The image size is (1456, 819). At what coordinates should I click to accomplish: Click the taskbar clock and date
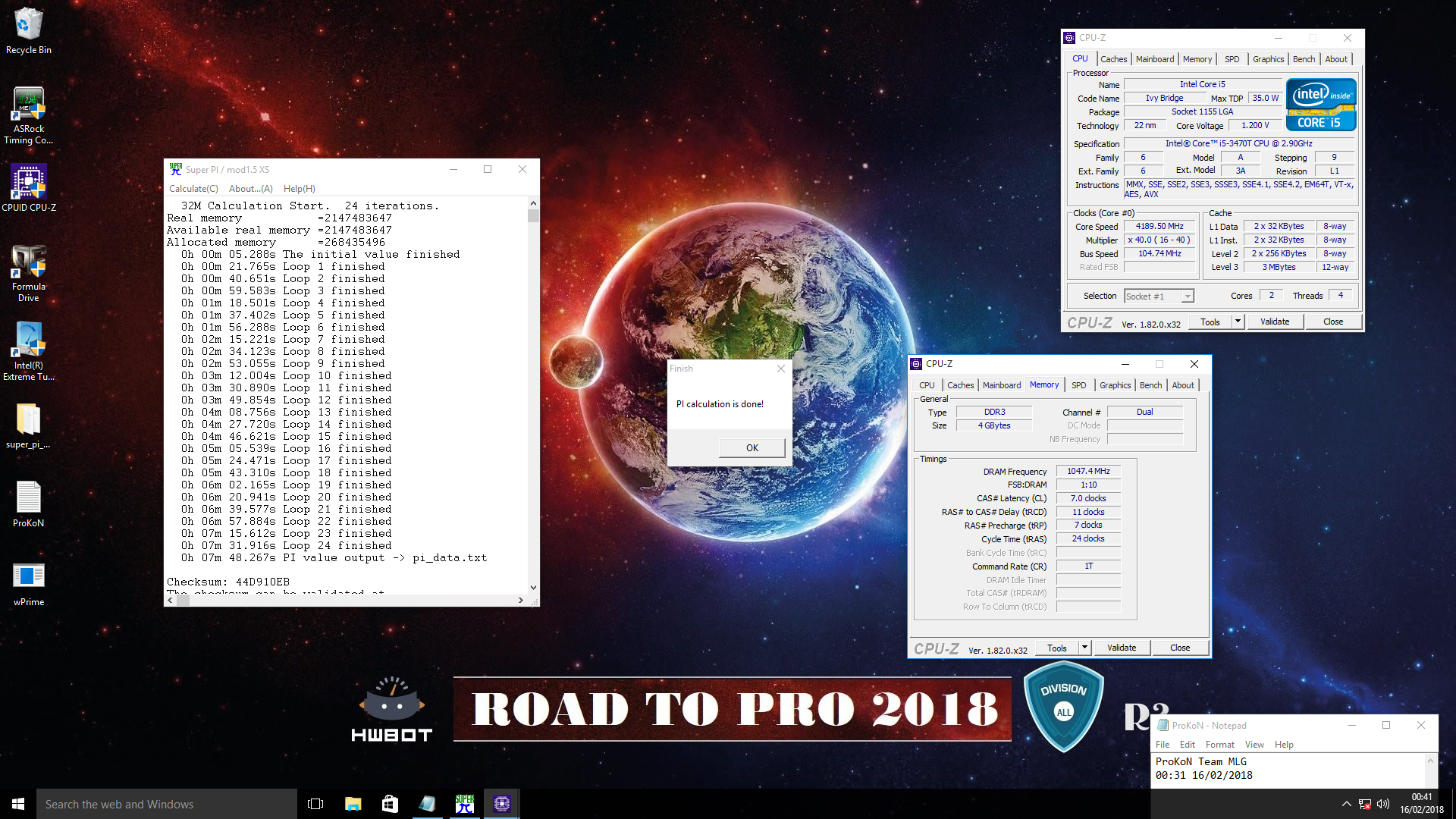[x=1422, y=804]
